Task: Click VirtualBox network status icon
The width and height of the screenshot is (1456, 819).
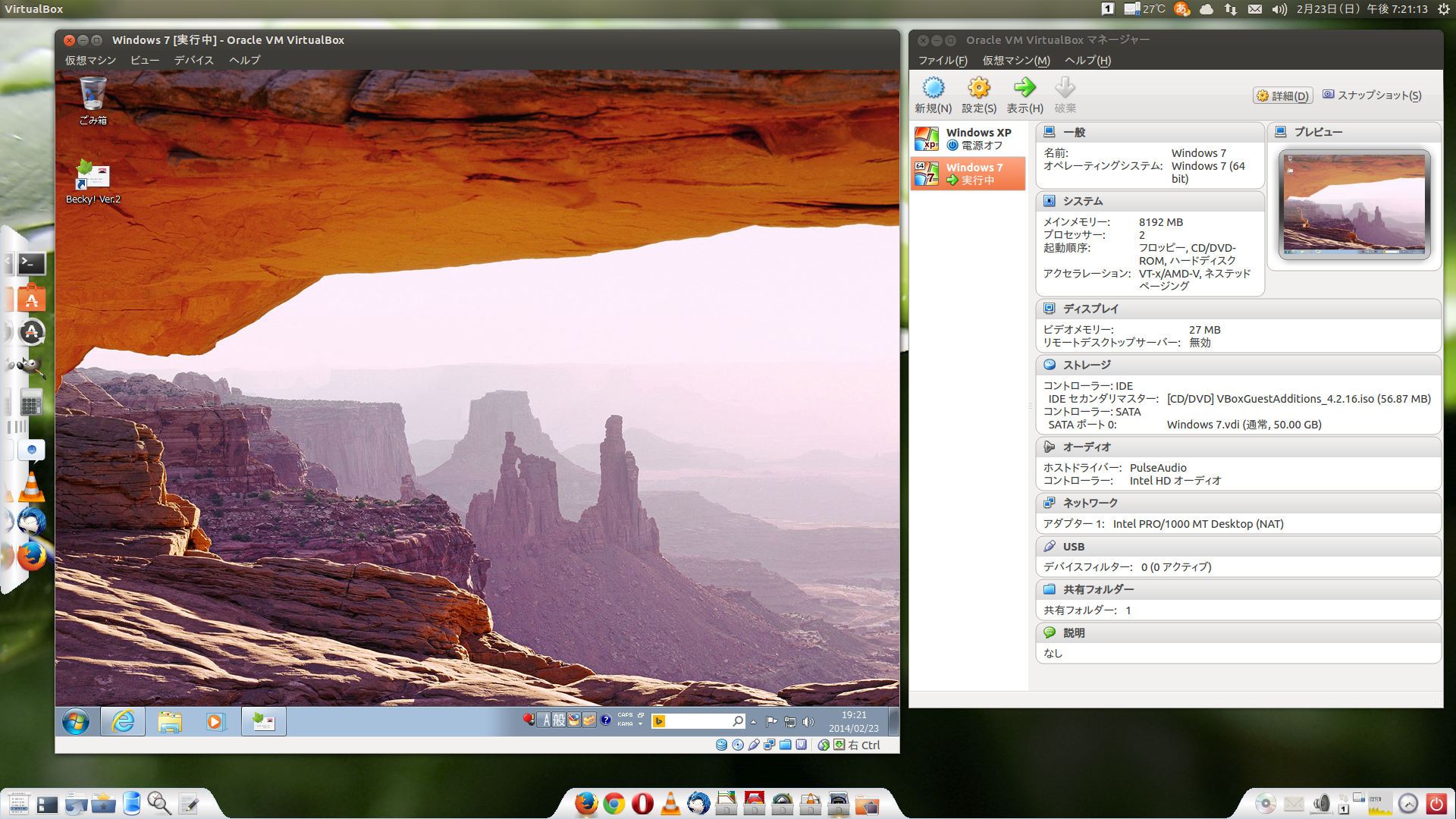Action: coord(770,745)
